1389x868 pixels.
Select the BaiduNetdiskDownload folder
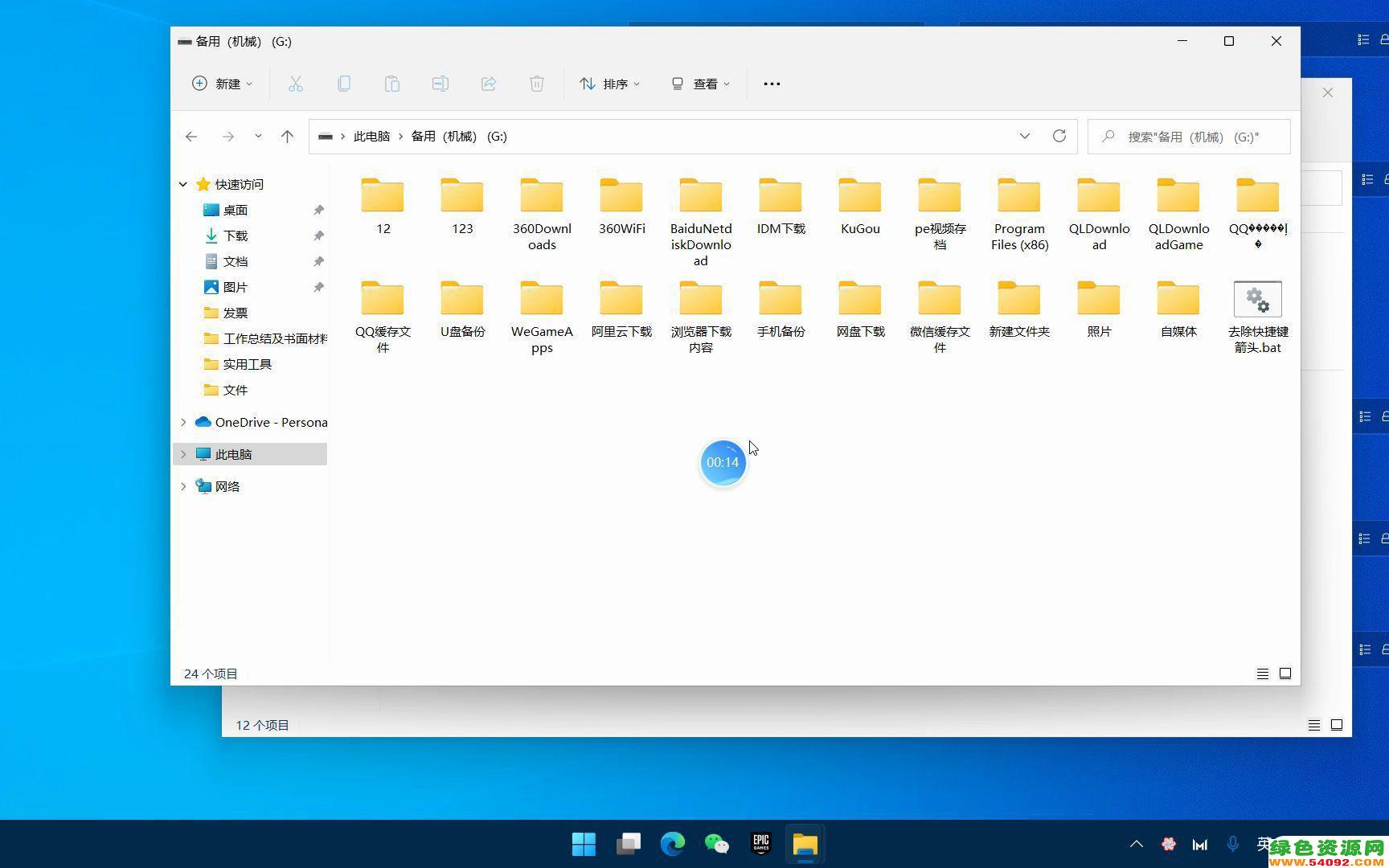701,223
